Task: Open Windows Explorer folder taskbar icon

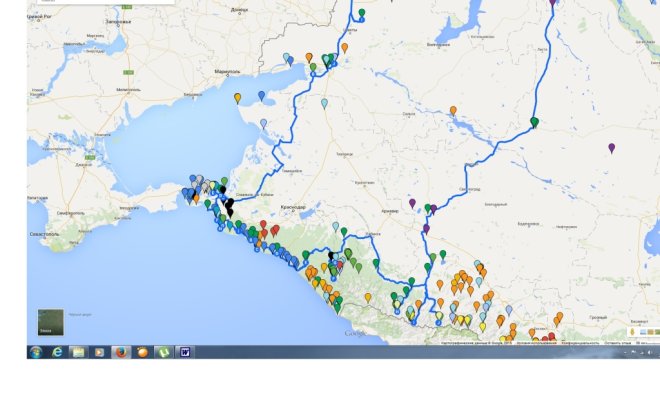Action: (x=78, y=352)
